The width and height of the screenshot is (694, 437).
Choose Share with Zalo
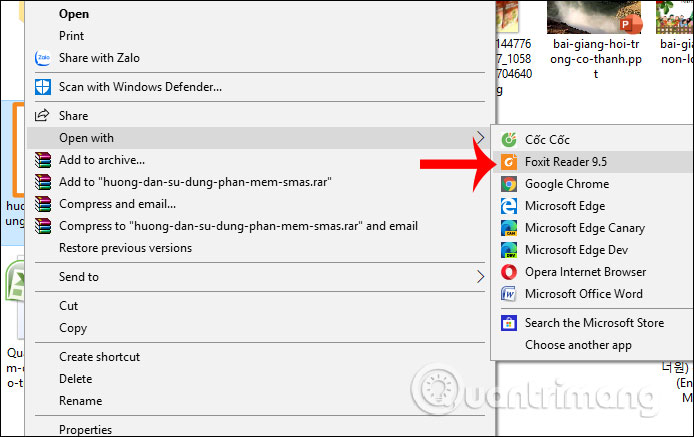pos(99,58)
